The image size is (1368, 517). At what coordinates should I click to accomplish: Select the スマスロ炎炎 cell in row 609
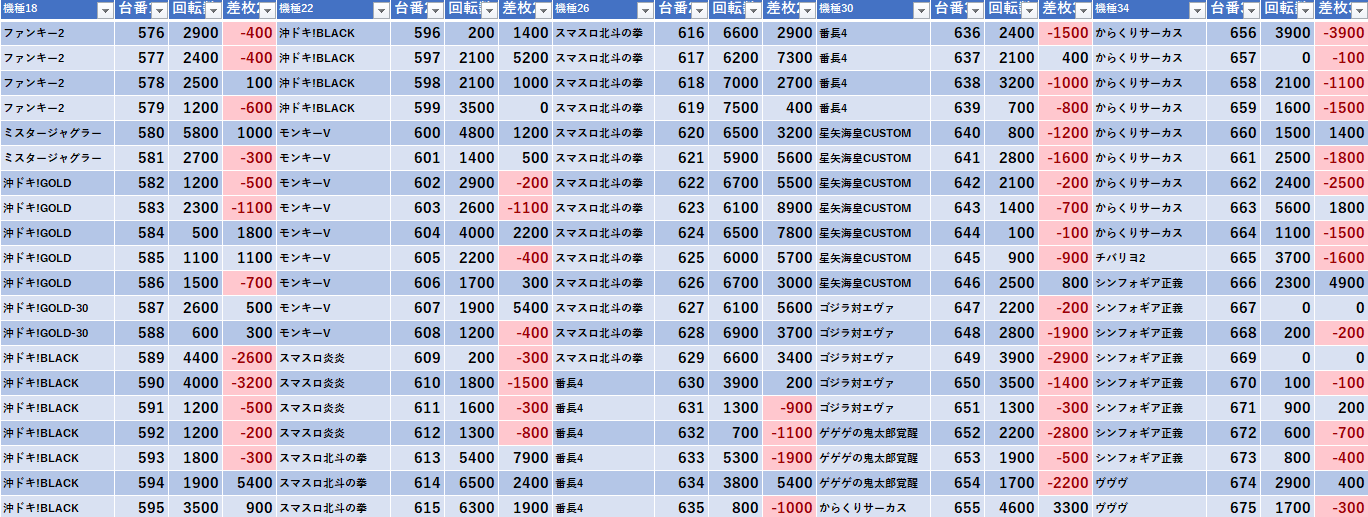[x=333, y=358]
